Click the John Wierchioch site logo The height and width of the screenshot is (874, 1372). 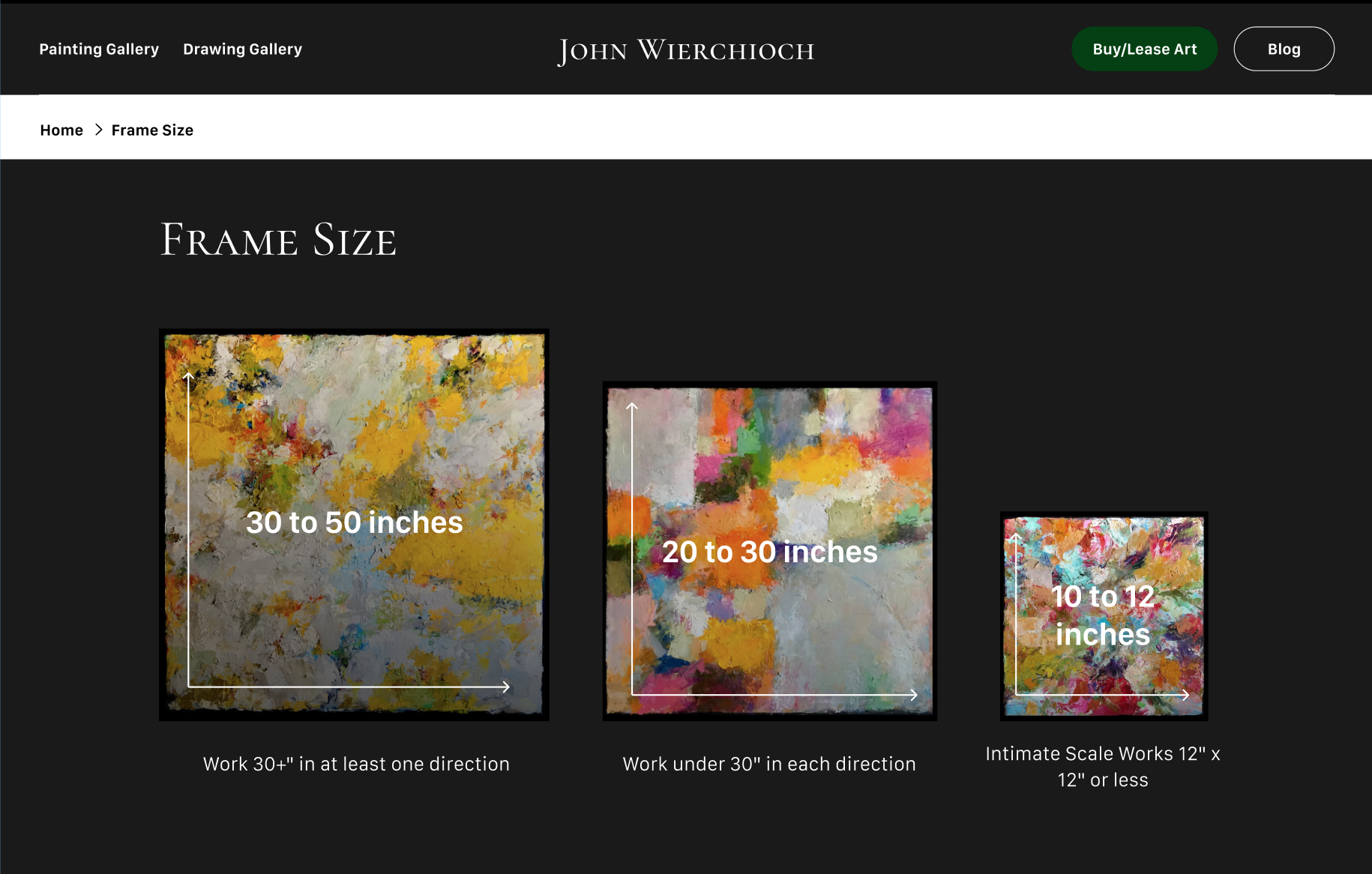685,51
